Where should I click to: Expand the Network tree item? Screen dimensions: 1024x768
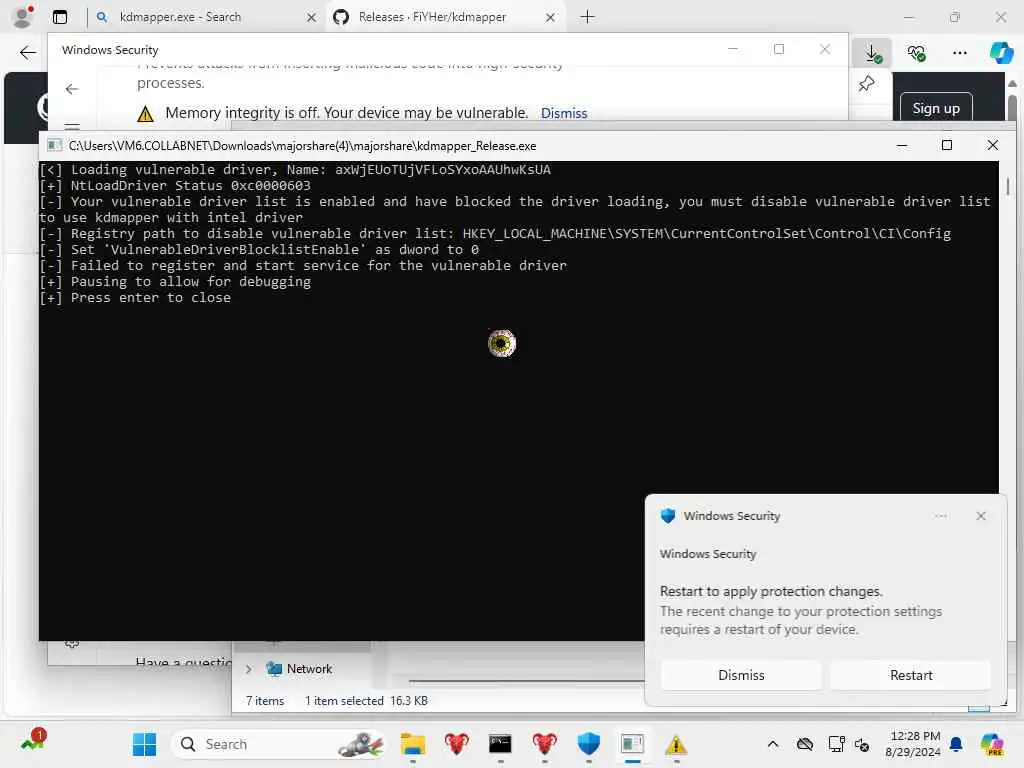(x=249, y=669)
